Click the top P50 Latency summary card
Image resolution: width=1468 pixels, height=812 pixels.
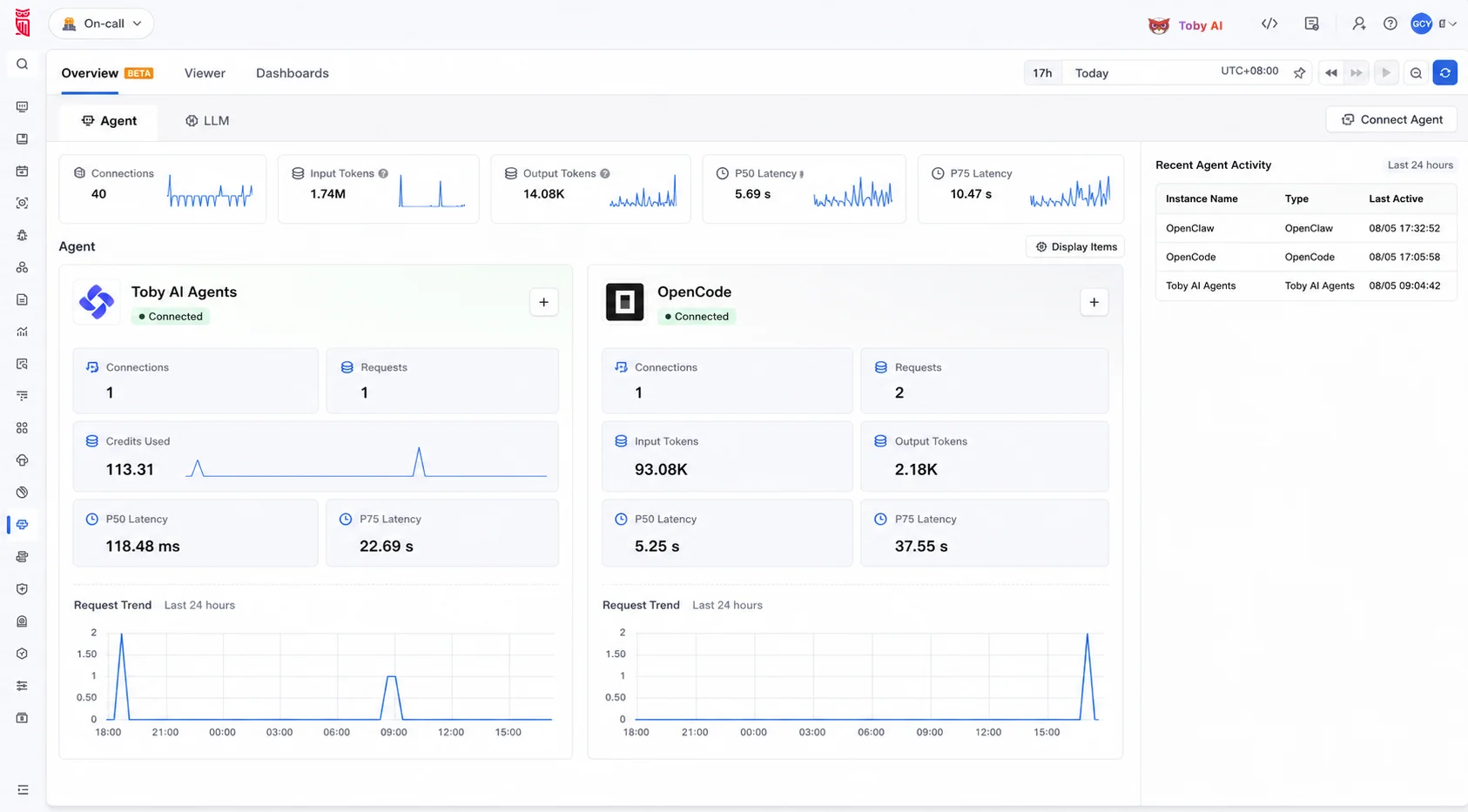coord(804,189)
